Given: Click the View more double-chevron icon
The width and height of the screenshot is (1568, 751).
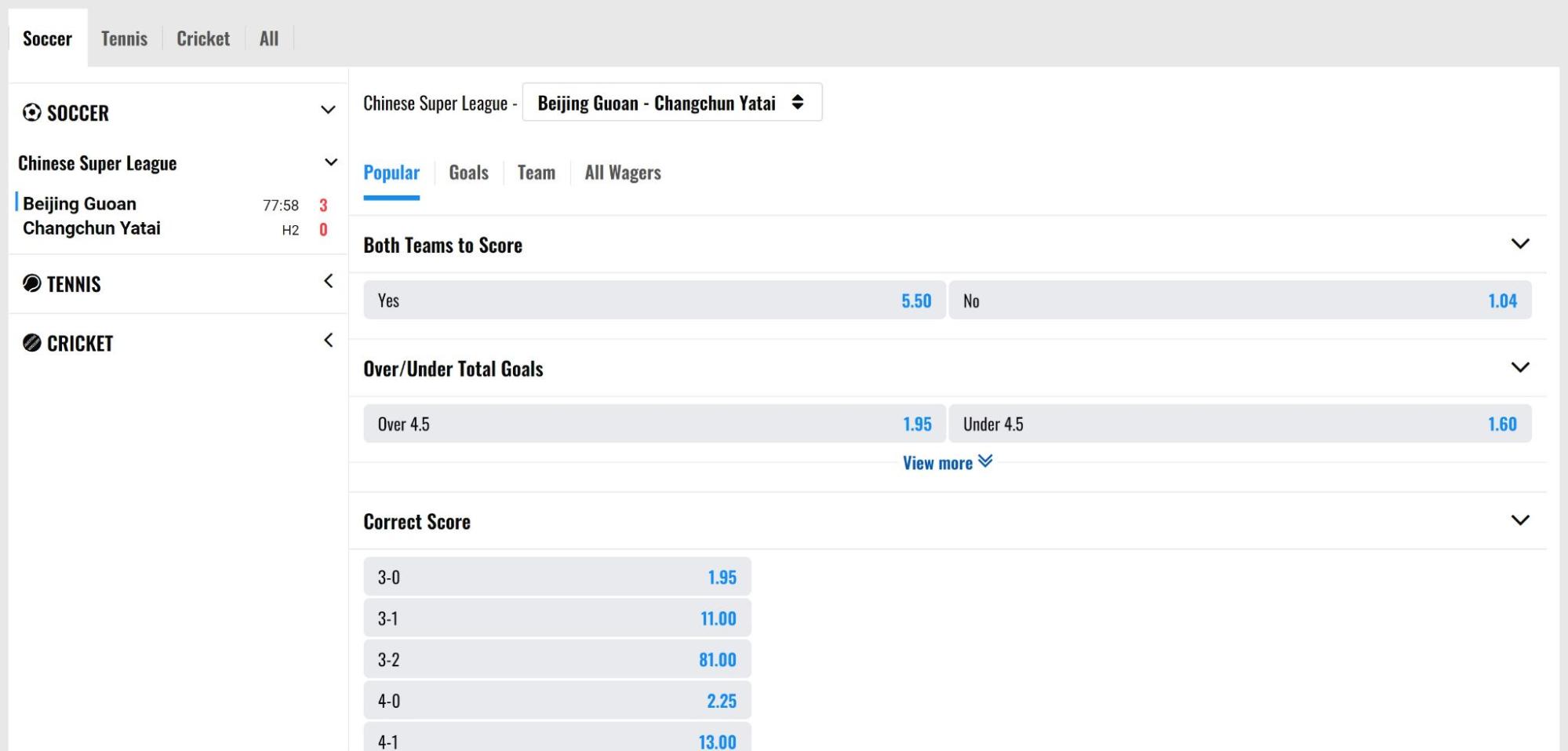Looking at the screenshot, I should (986, 461).
